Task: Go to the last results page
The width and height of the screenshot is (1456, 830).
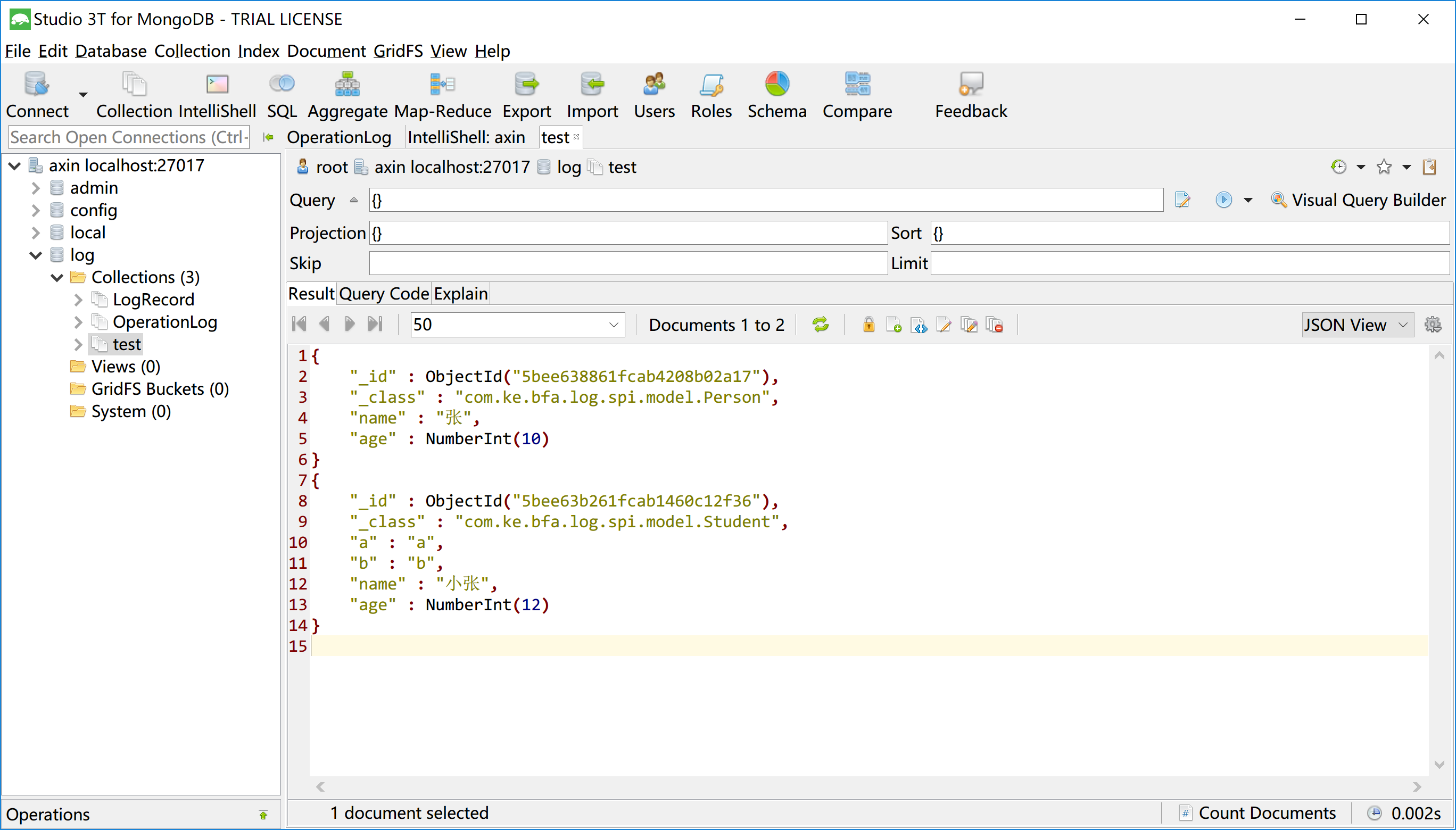Action: pyautogui.click(x=375, y=325)
